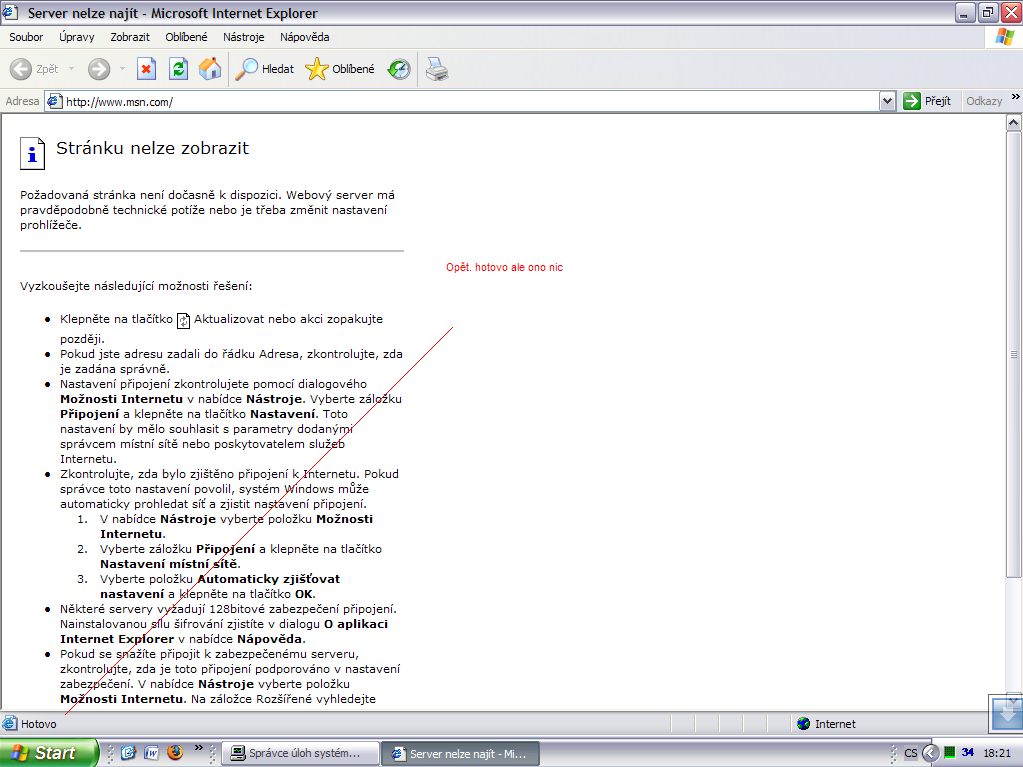Open Oblíbené favorites star button
1023x767 pixels.
click(x=340, y=68)
